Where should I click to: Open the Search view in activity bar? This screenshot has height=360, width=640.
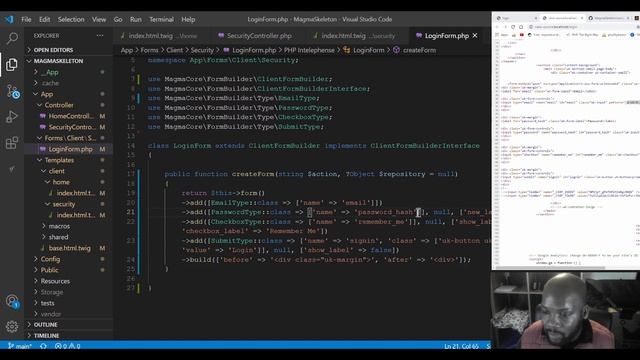(12, 39)
